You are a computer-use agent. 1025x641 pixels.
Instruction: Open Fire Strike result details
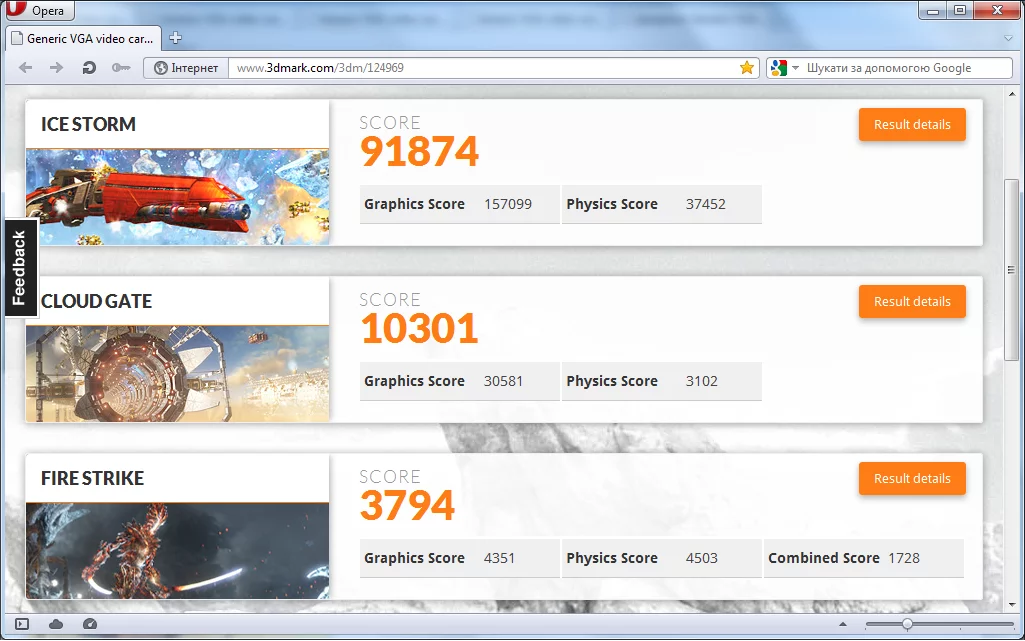tap(912, 479)
